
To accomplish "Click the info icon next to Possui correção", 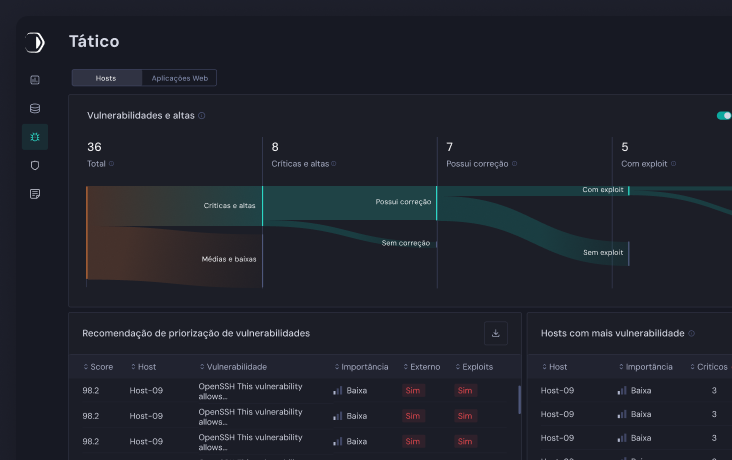I will click(517, 164).
